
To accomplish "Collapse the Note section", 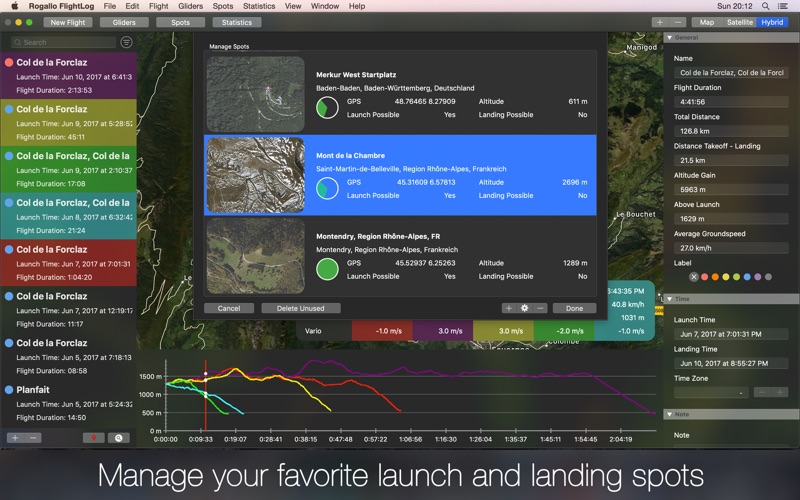I will pyautogui.click(x=669, y=414).
